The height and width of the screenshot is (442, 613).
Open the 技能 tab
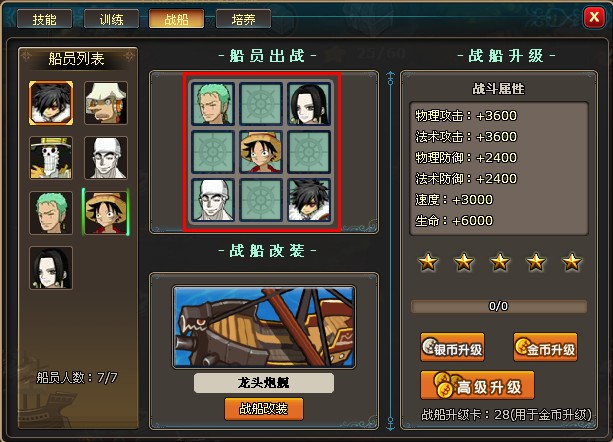(45, 19)
